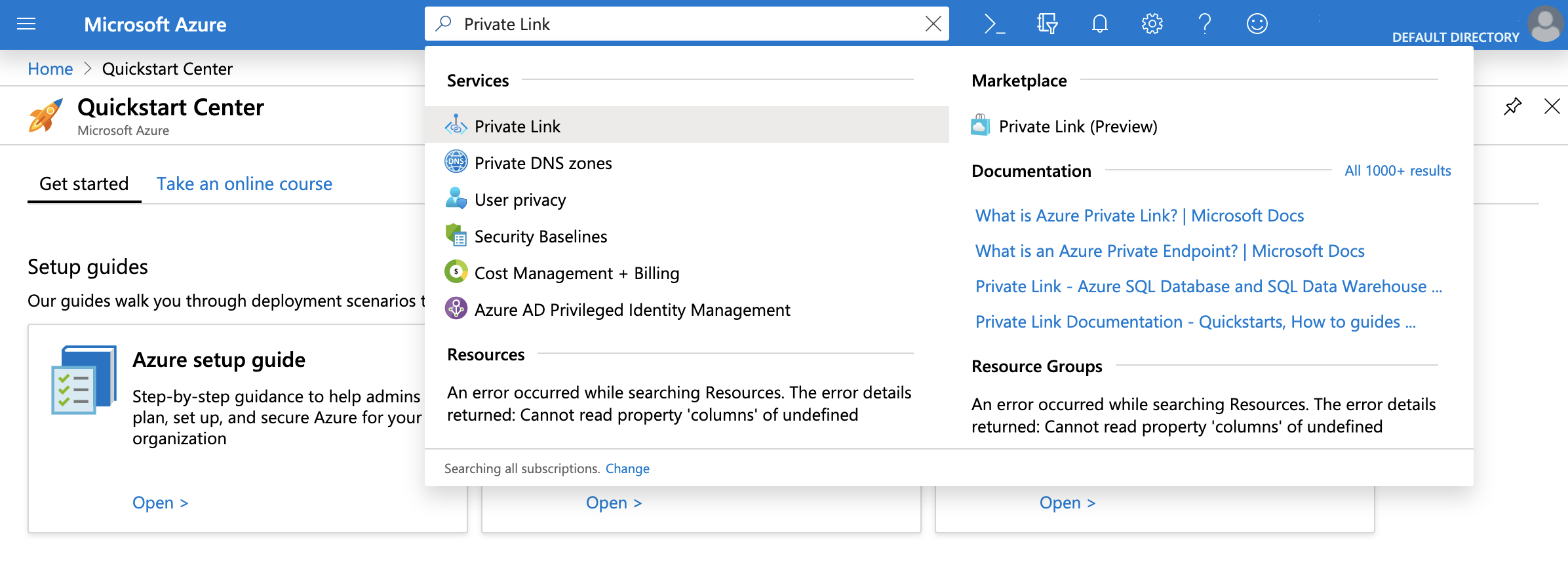Open Private Link Azure SQL Database doc
This screenshot has height=574, width=1568.
pos(1208,286)
